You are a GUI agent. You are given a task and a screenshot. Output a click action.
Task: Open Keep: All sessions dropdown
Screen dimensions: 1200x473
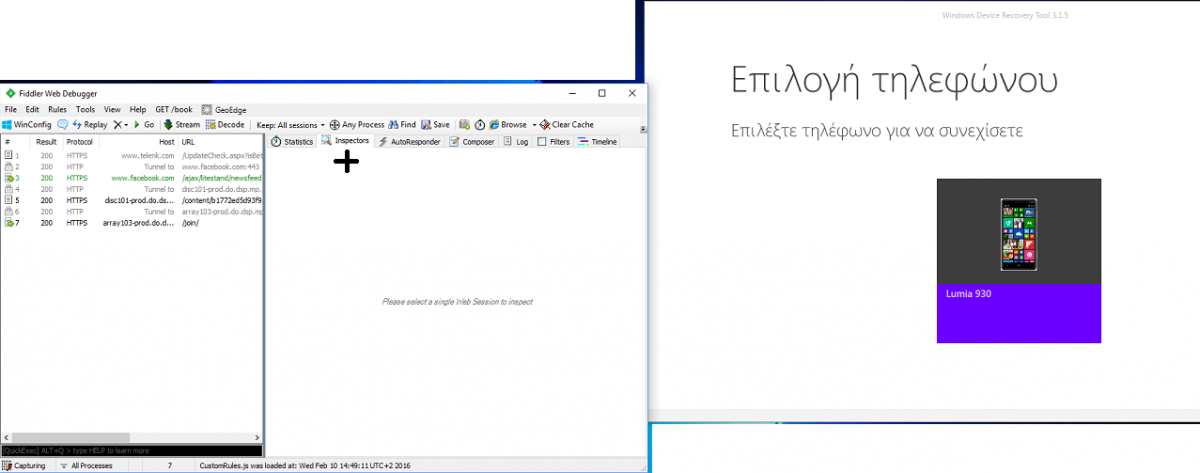coord(291,125)
